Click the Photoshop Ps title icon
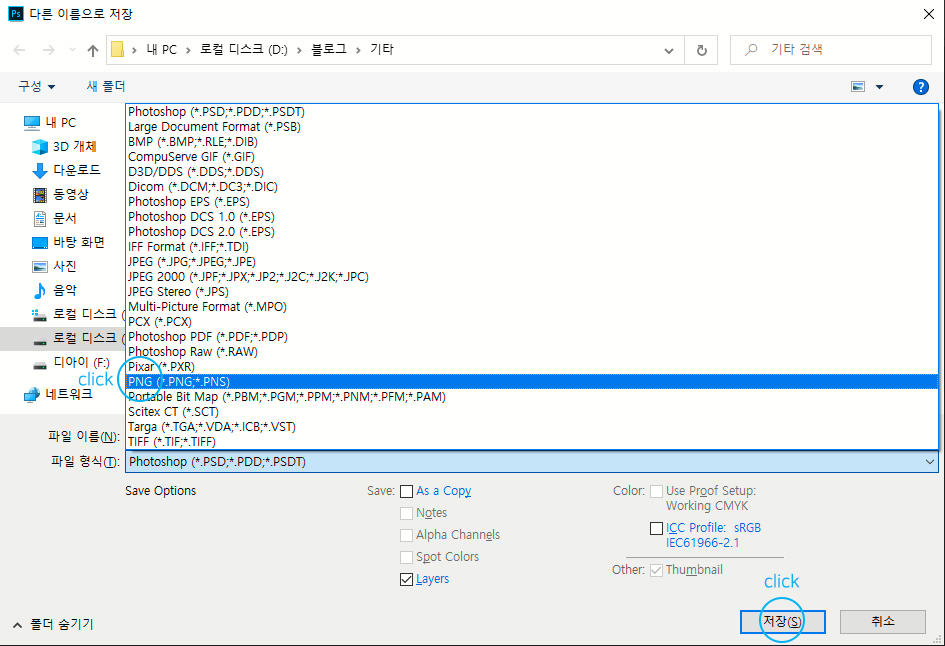Screen dimensions: 945x646 point(16,13)
